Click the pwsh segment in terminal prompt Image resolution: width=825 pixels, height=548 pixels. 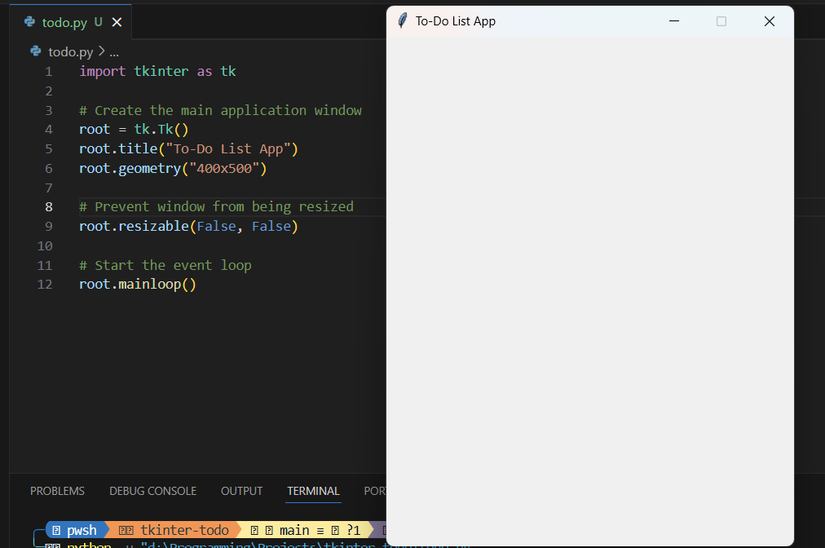(76, 530)
